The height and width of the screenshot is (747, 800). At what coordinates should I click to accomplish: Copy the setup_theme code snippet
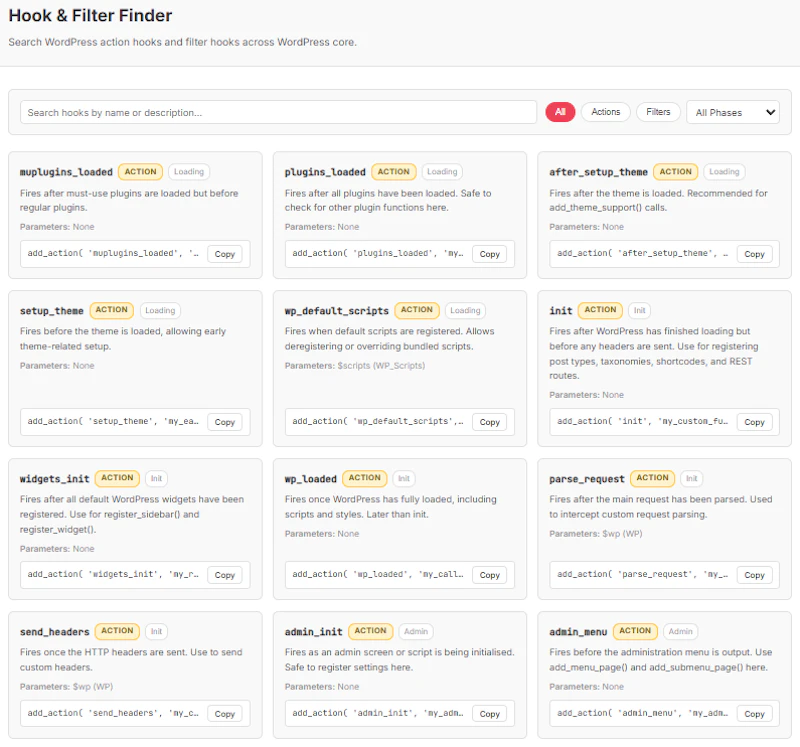(x=224, y=422)
